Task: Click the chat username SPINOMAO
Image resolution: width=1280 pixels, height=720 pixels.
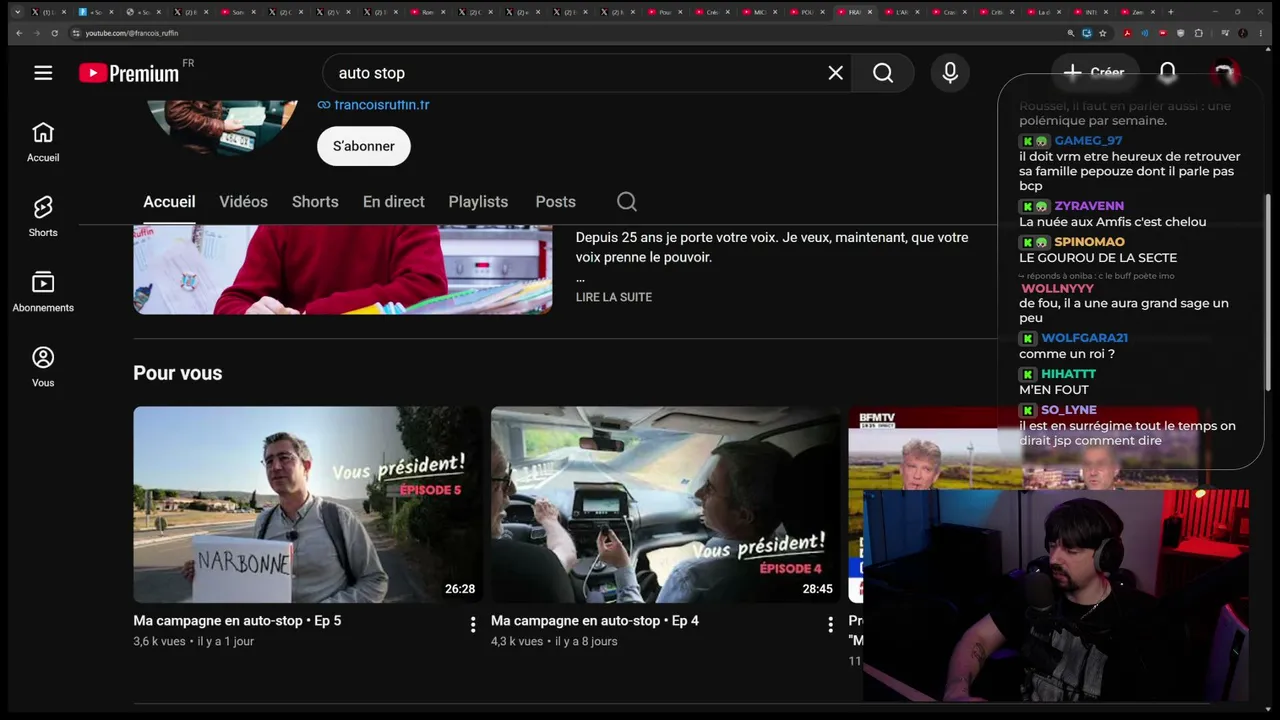Action: point(1089,242)
